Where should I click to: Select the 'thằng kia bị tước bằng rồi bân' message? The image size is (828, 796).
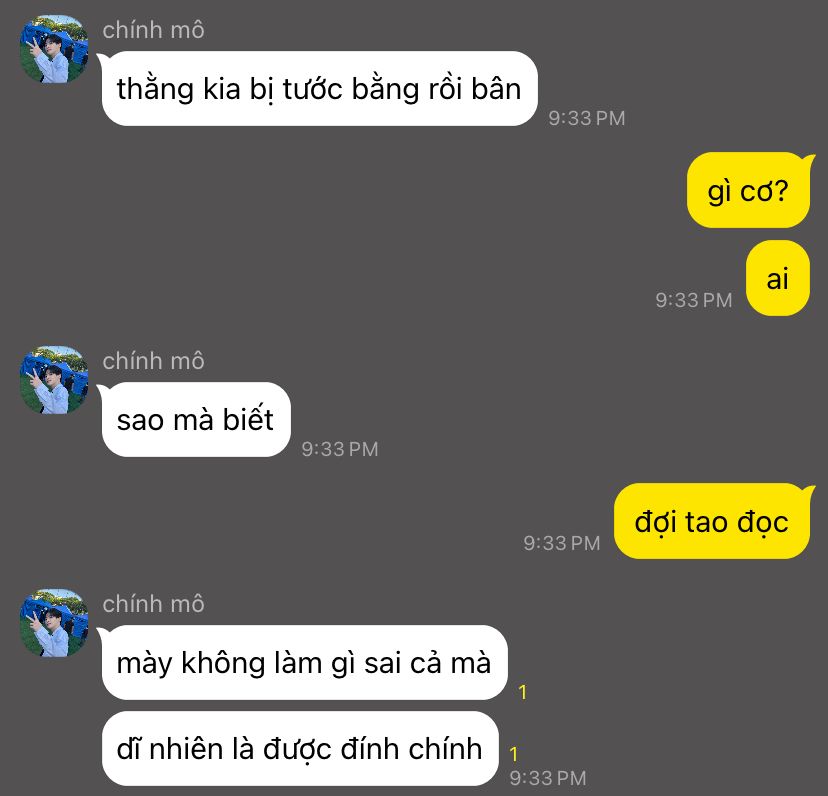pyautogui.click(x=319, y=88)
